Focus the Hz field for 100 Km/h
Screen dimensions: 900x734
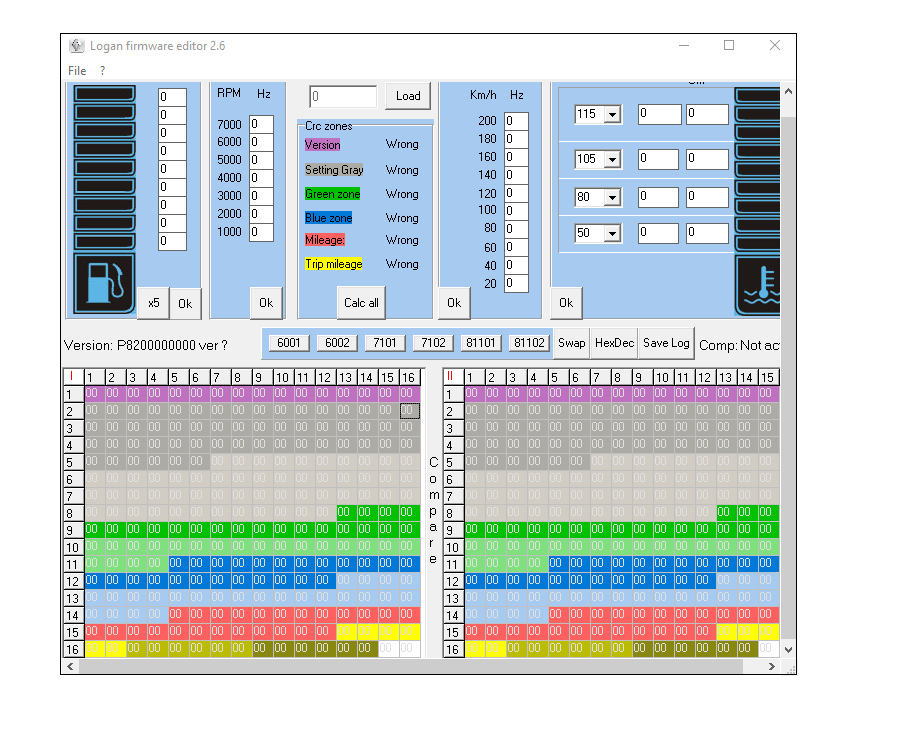coord(516,211)
